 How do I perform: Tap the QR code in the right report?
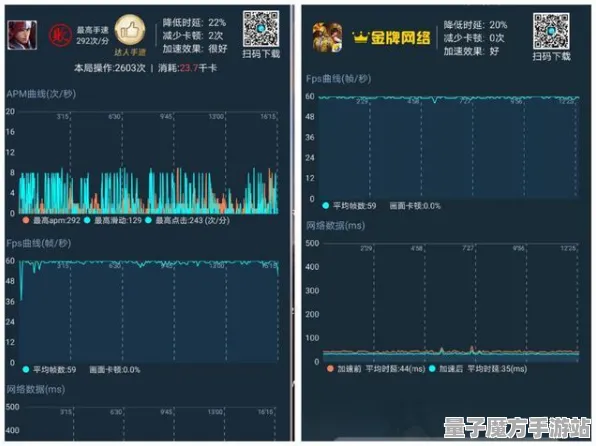[x=551, y=31]
